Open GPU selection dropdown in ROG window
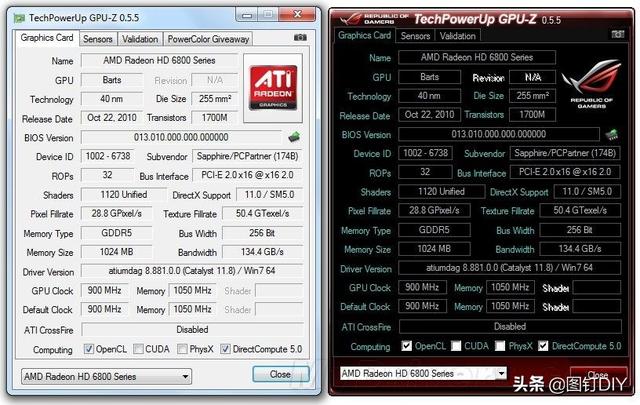 point(423,373)
